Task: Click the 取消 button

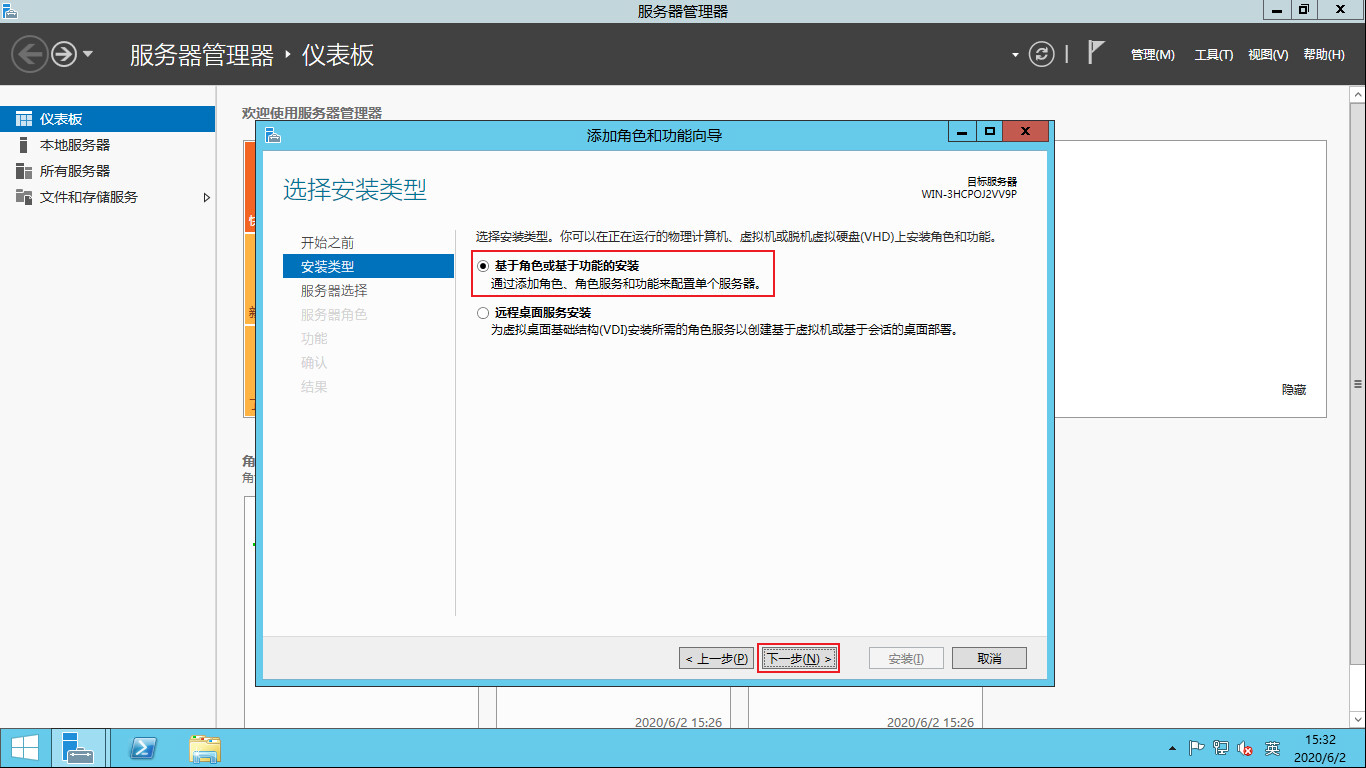Action: pyautogui.click(x=988, y=657)
